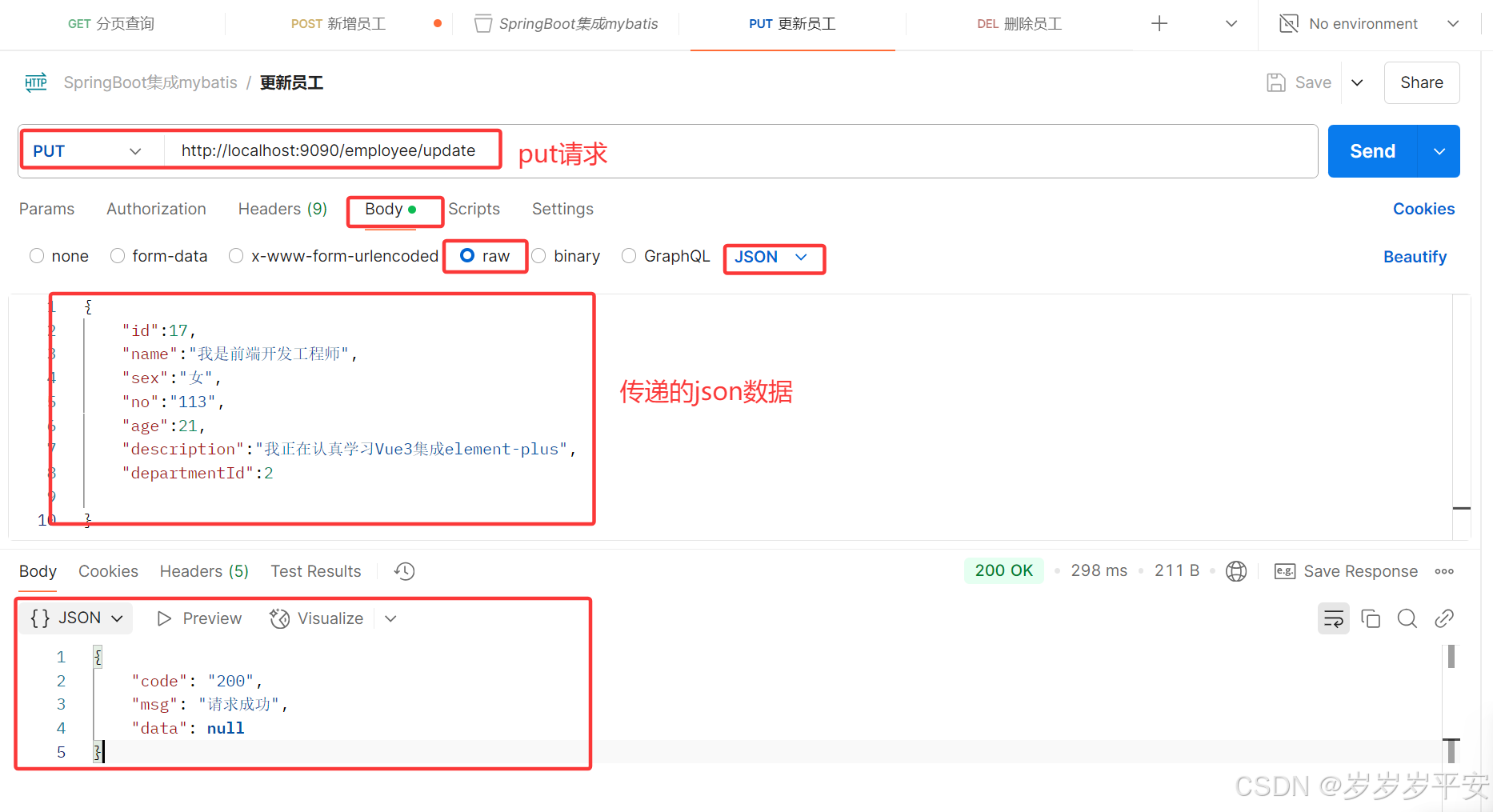Click the globe network icon near Save Response

[1236, 571]
